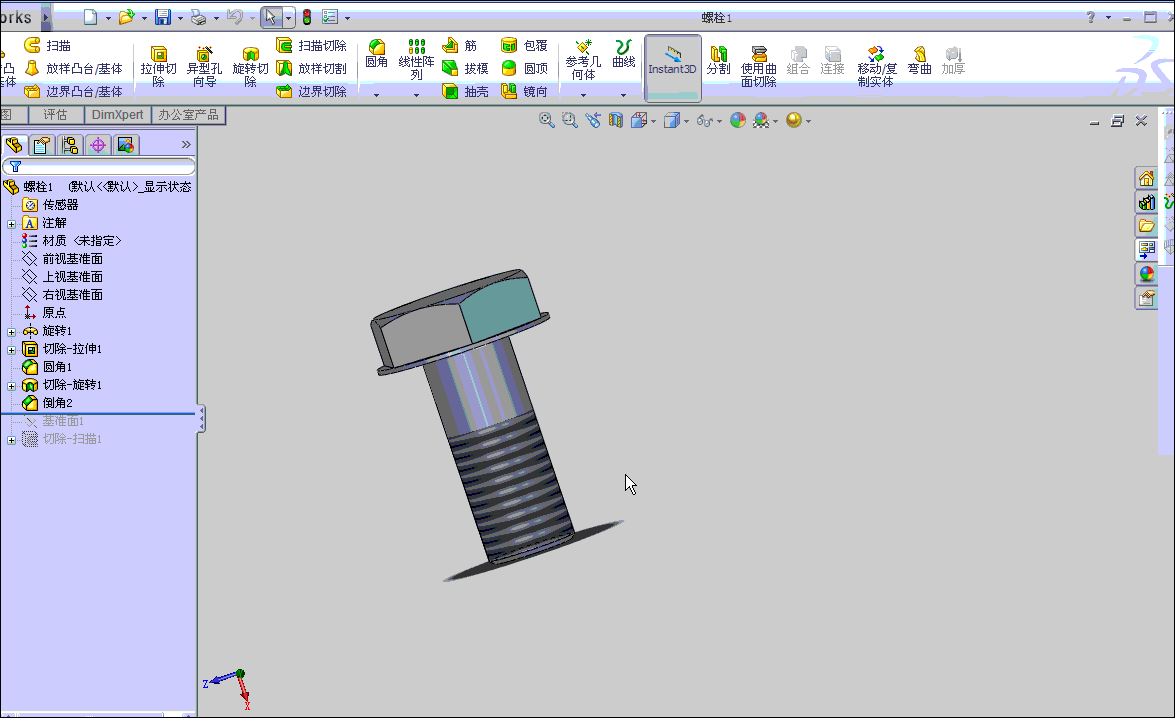This screenshot has width=1175, height=718.
Task: Switch to the 评估 tab
Action: pyautogui.click(x=55, y=115)
